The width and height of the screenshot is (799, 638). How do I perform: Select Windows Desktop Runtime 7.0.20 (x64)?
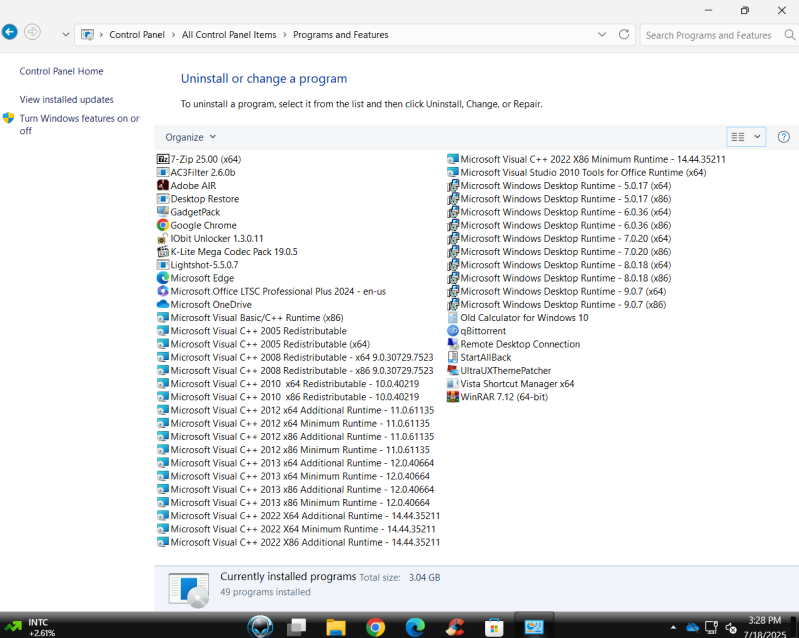click(559, 238)
